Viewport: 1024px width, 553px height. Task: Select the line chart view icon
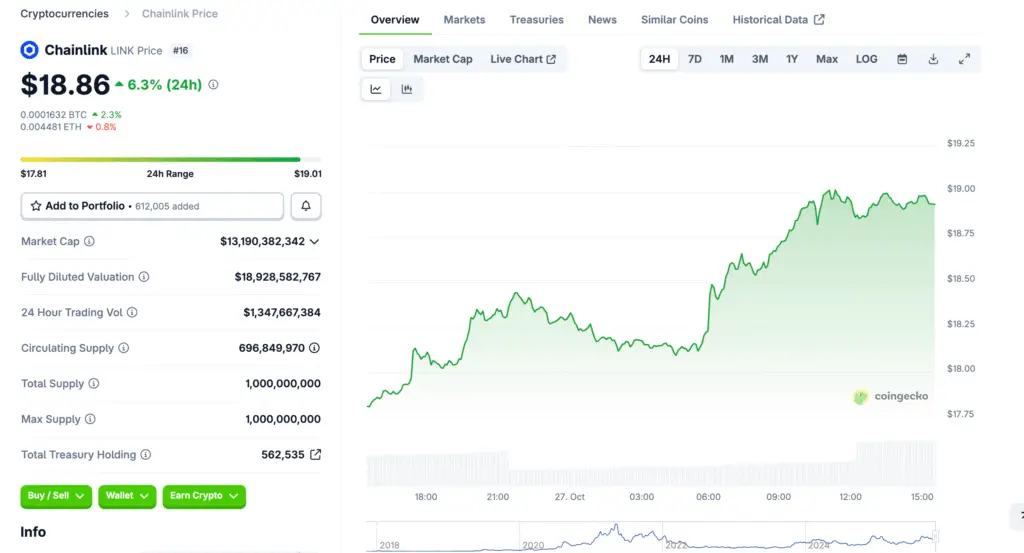376,89
